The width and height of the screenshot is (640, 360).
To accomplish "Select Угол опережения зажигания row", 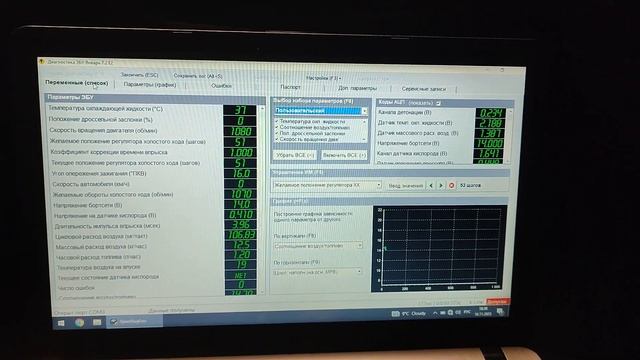I will click(x=154, y=173).
